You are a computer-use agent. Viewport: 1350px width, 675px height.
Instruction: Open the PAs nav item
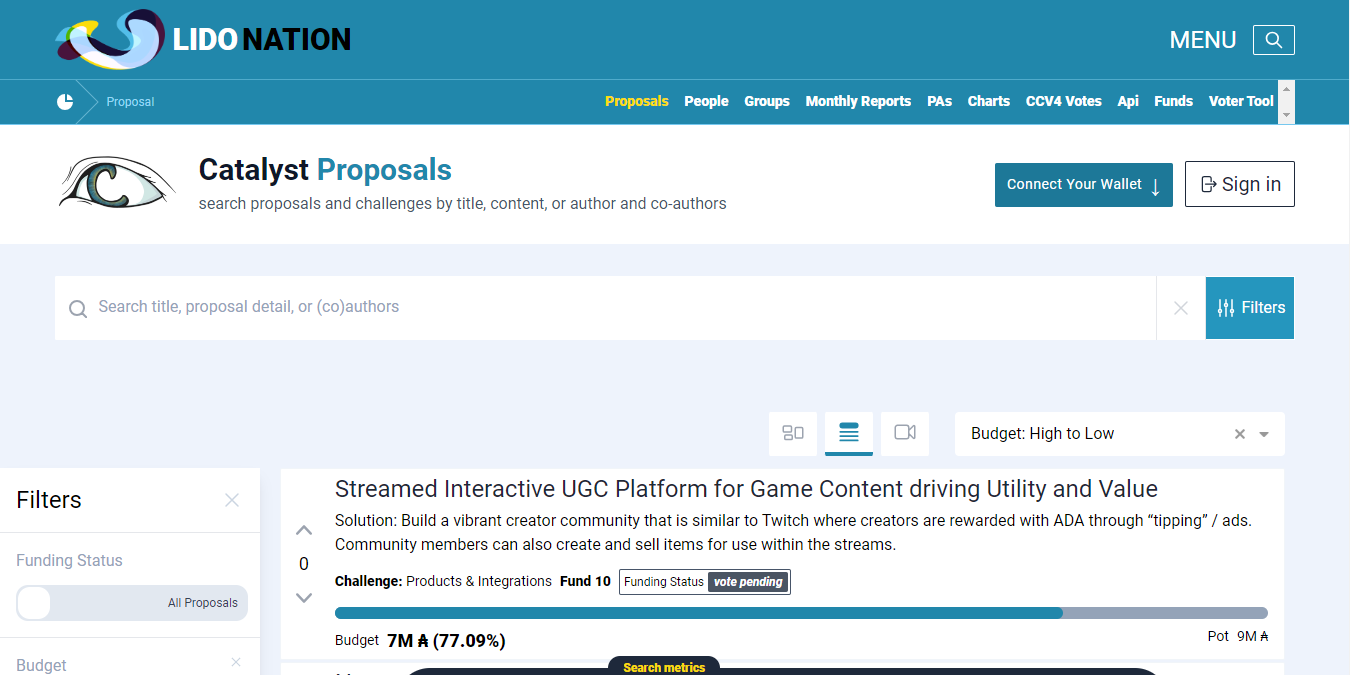click(x=939, y=101)
